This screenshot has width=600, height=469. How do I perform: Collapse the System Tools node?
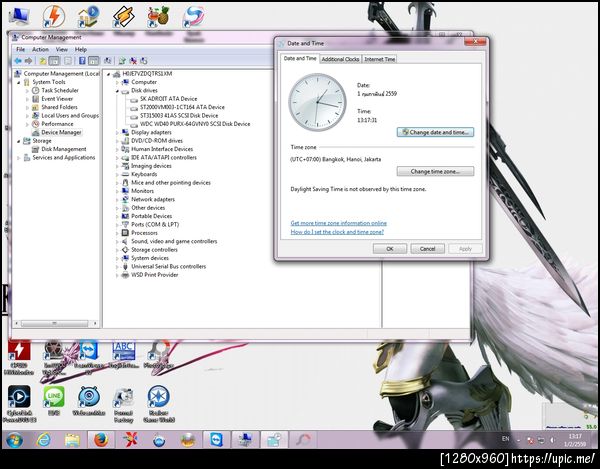(x=18, y=82)
